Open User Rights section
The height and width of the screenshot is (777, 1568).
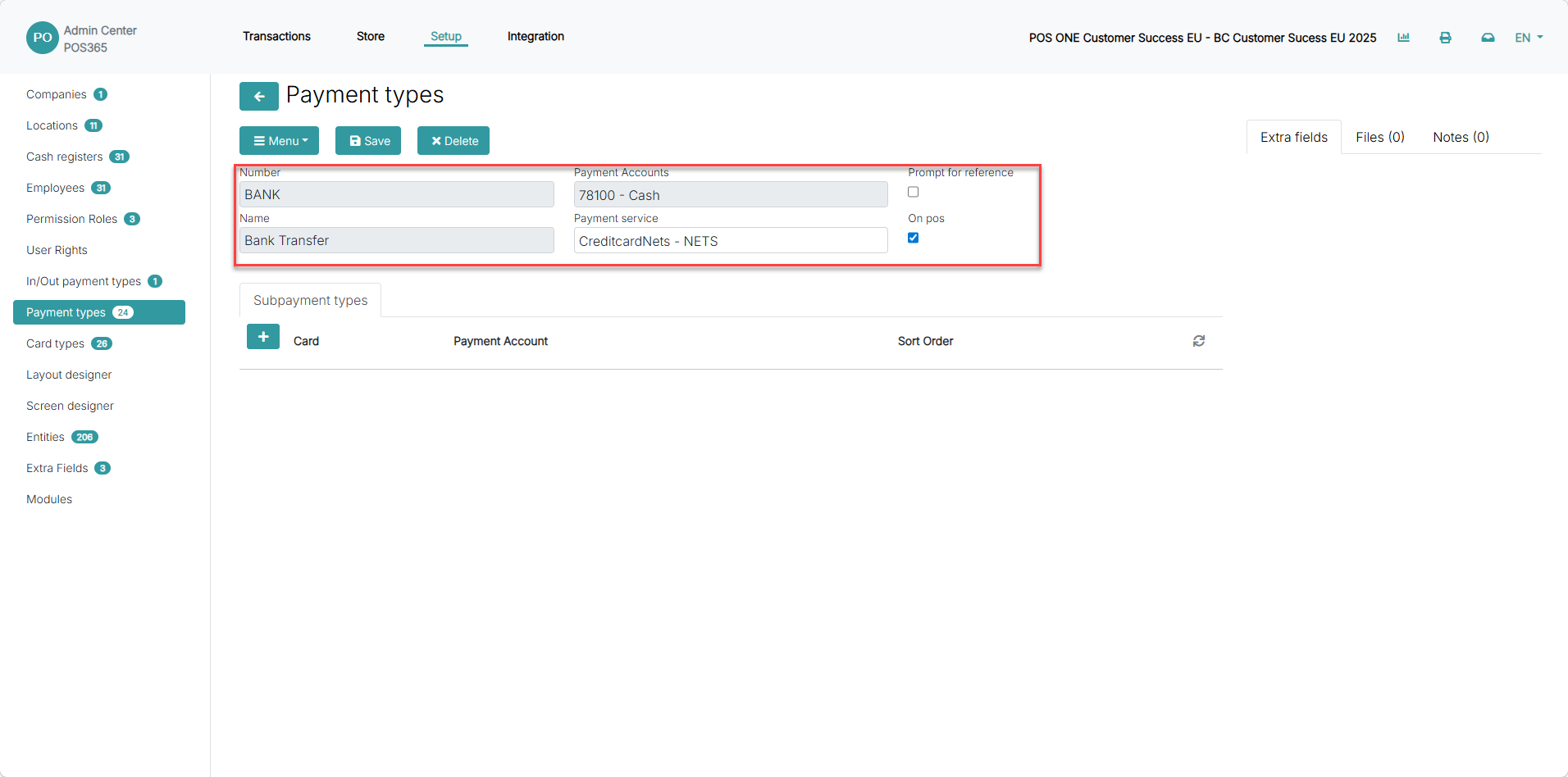tap(57, 250)
